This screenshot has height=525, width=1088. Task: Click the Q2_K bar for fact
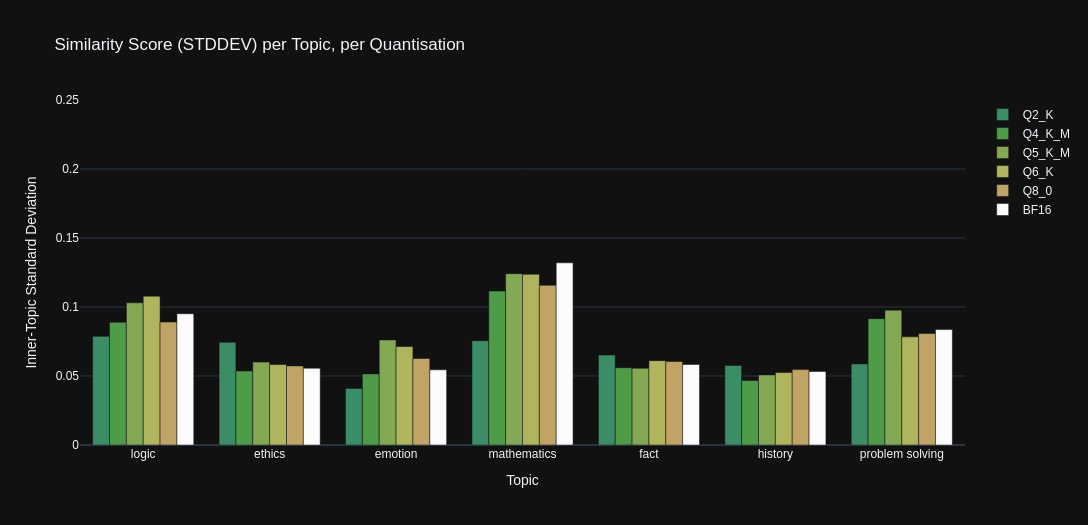click(606, 400)
